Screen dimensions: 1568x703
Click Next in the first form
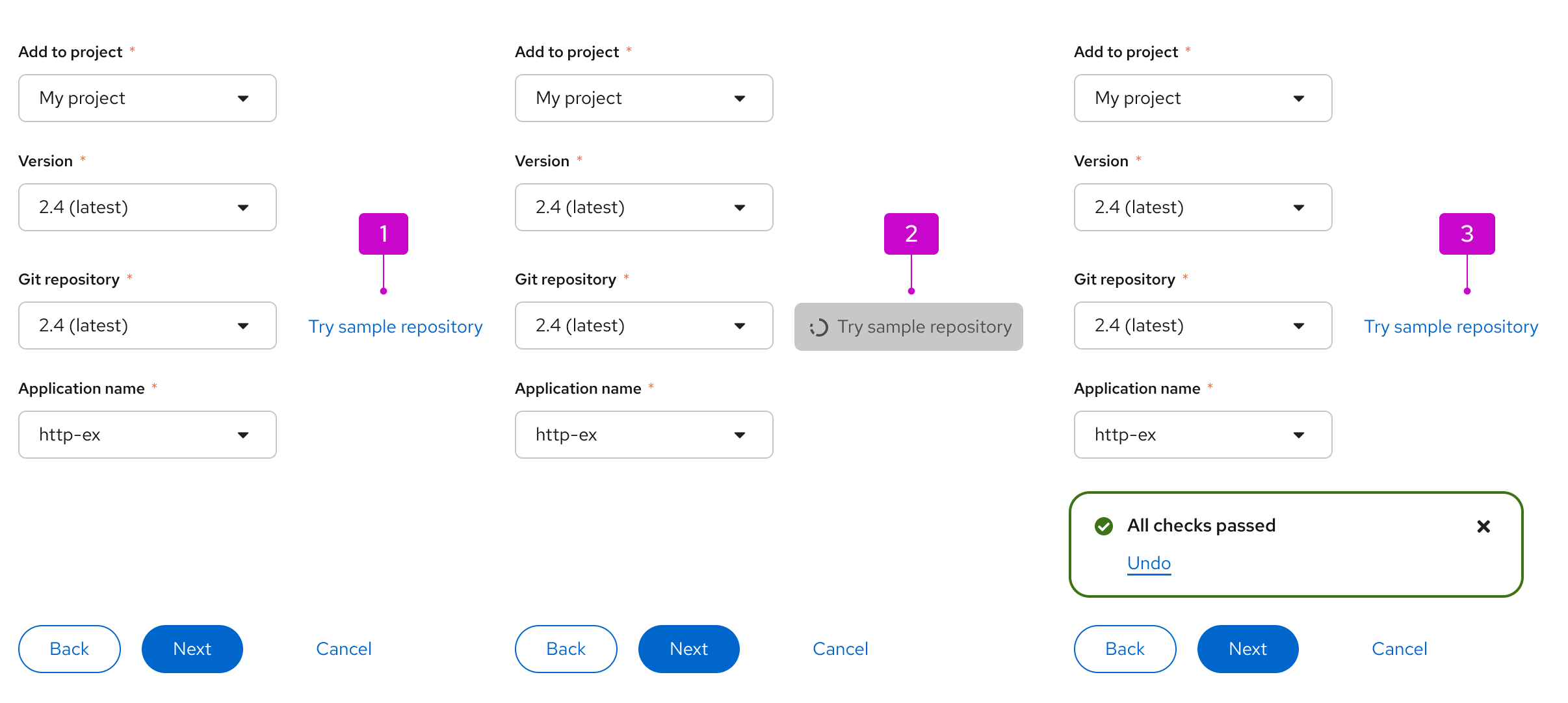tap(192, 648)
